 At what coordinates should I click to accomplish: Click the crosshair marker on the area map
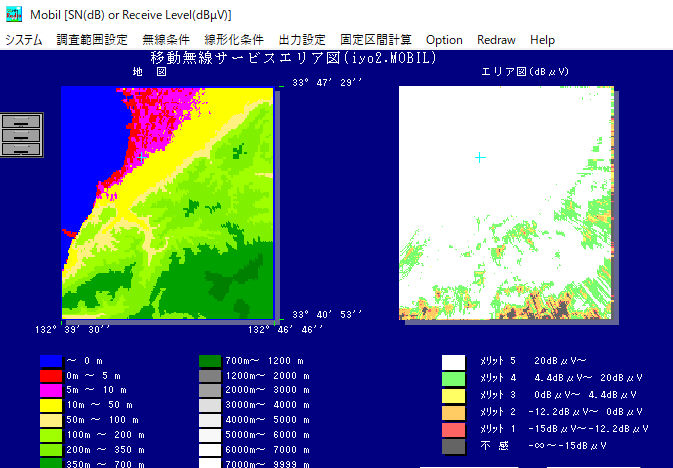(x=480, y=157)
